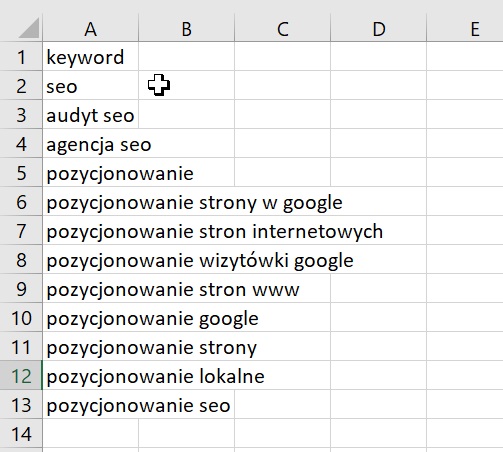Select column E header

coord(465,28)
